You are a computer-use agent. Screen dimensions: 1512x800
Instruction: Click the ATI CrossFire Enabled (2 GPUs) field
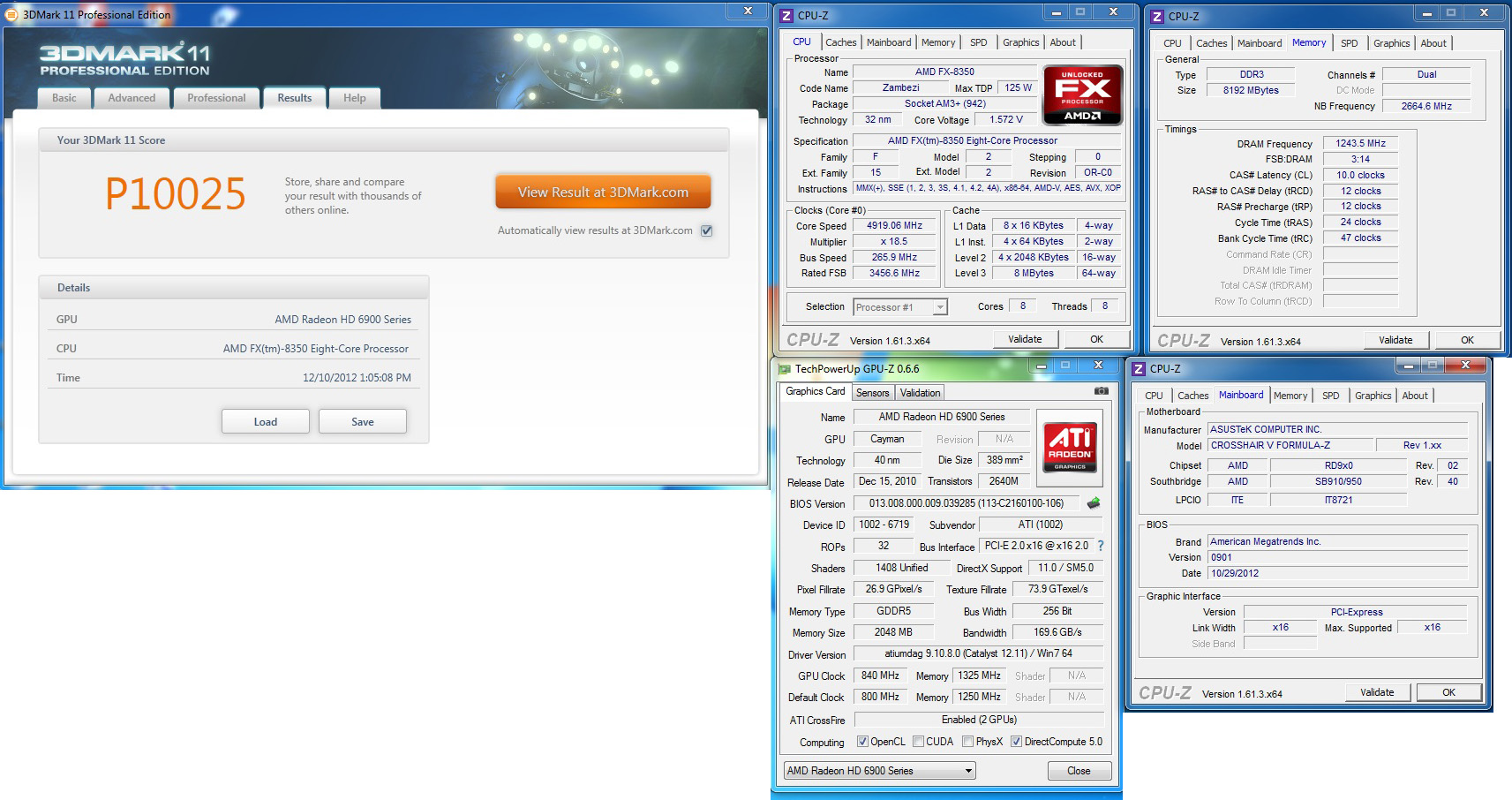[x=978, y=720]
